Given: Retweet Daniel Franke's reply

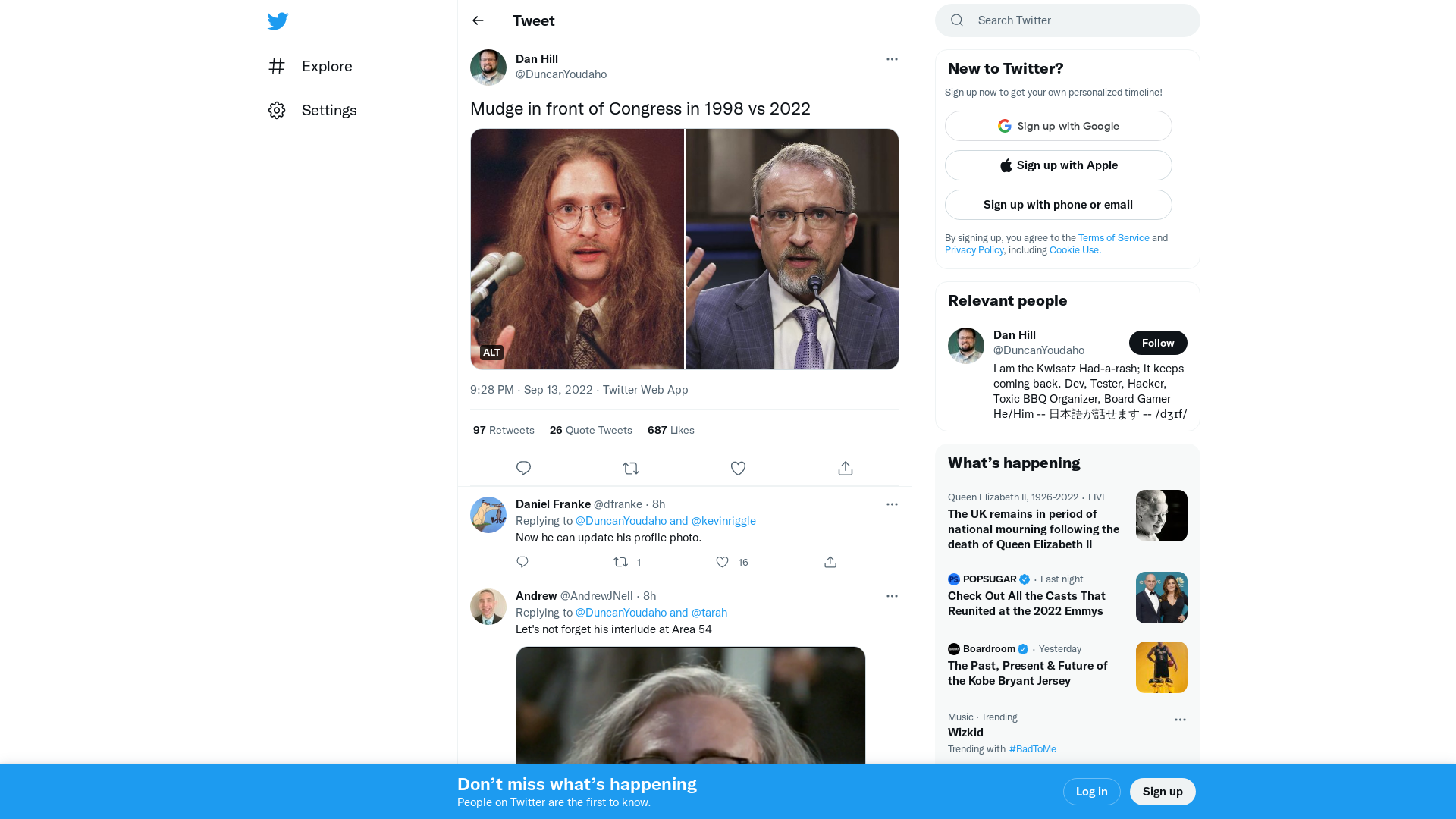Looking at the screenshot, I should [x=620, y=562].
